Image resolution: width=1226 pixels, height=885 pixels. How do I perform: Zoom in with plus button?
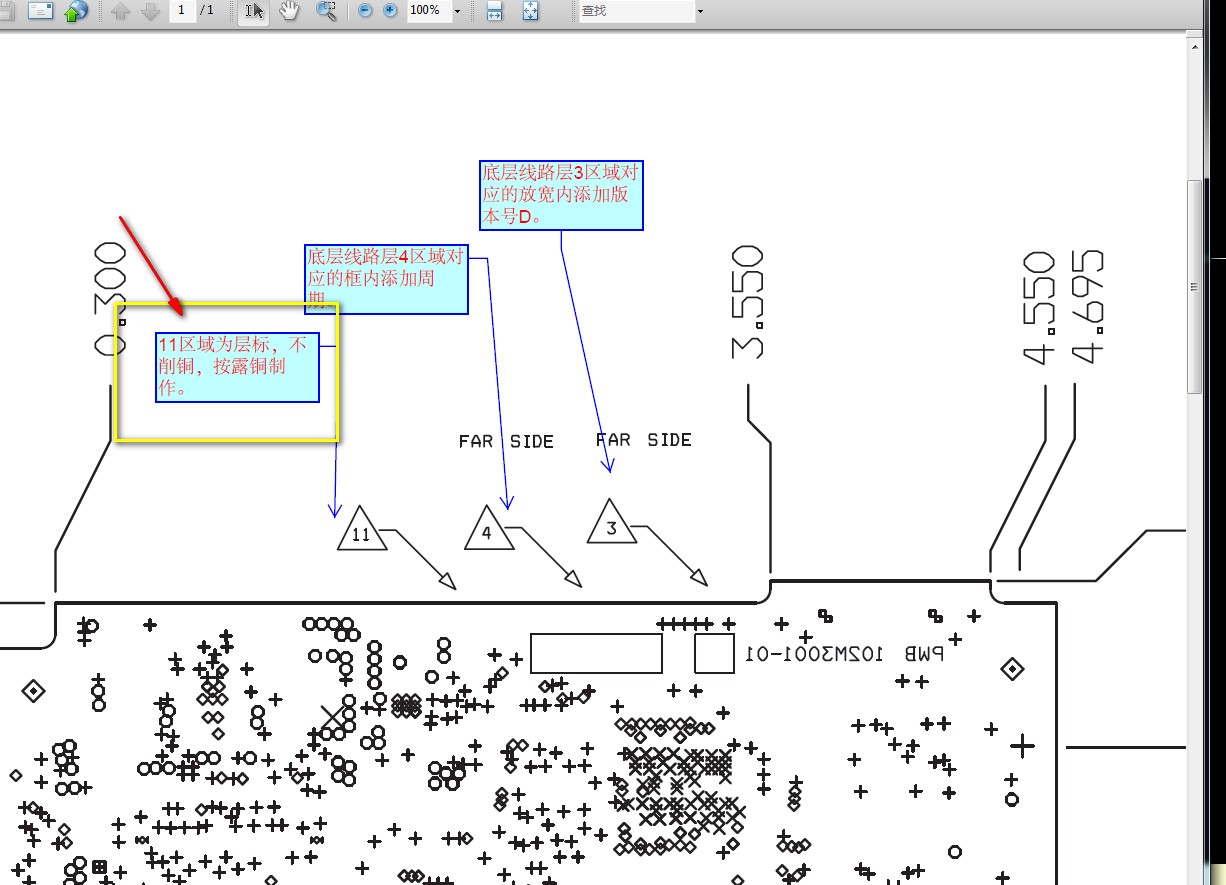390,10
